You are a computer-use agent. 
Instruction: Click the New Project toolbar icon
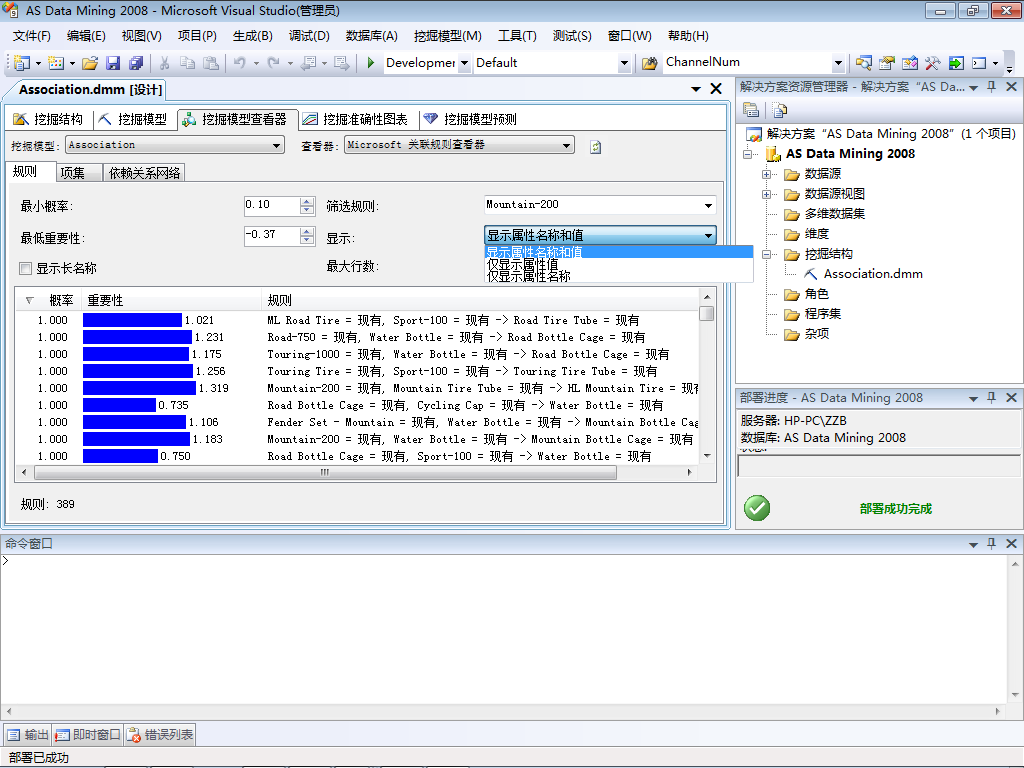(x=22, y=63)
